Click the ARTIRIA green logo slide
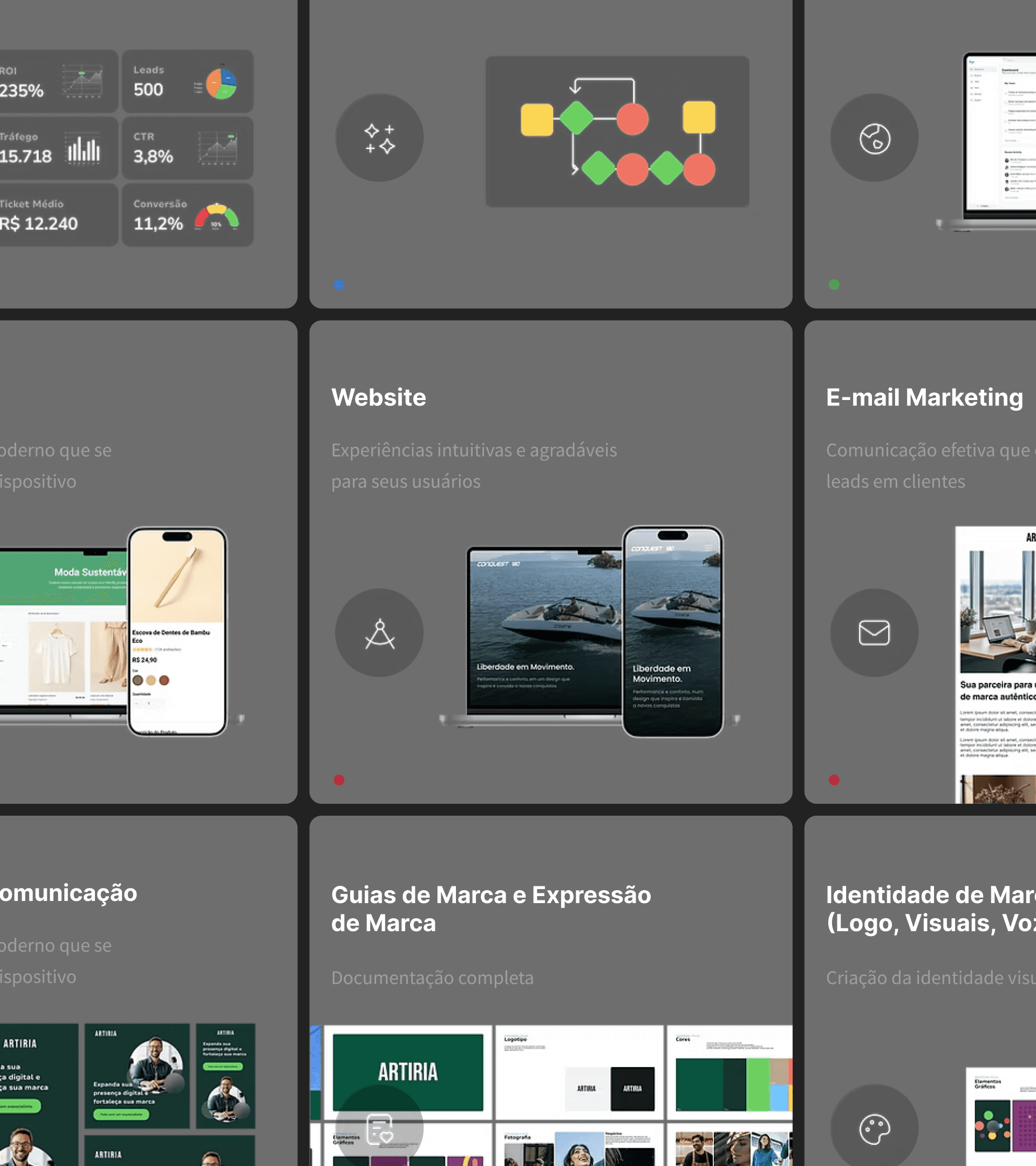This screenshot has height=1166, width=1036. (x=408, y=1072)
